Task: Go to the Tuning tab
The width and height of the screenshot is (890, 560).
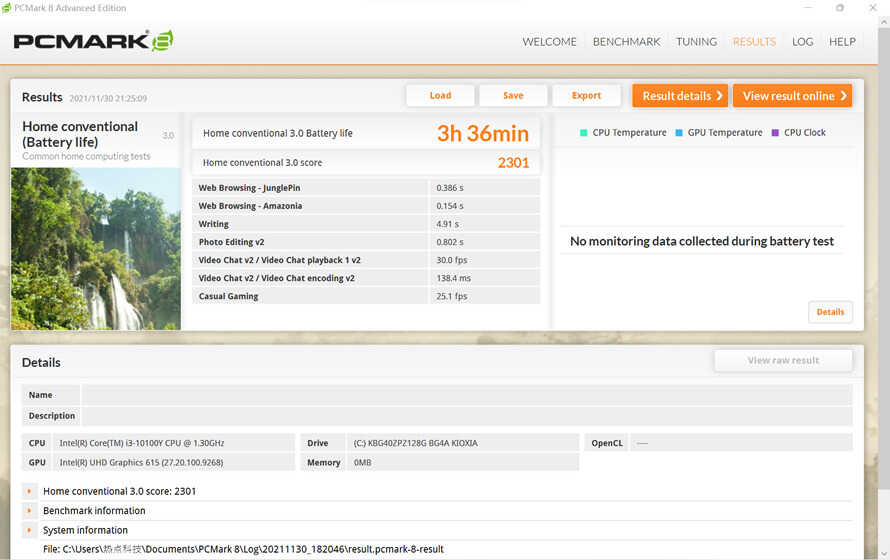Action: [696, 42]
